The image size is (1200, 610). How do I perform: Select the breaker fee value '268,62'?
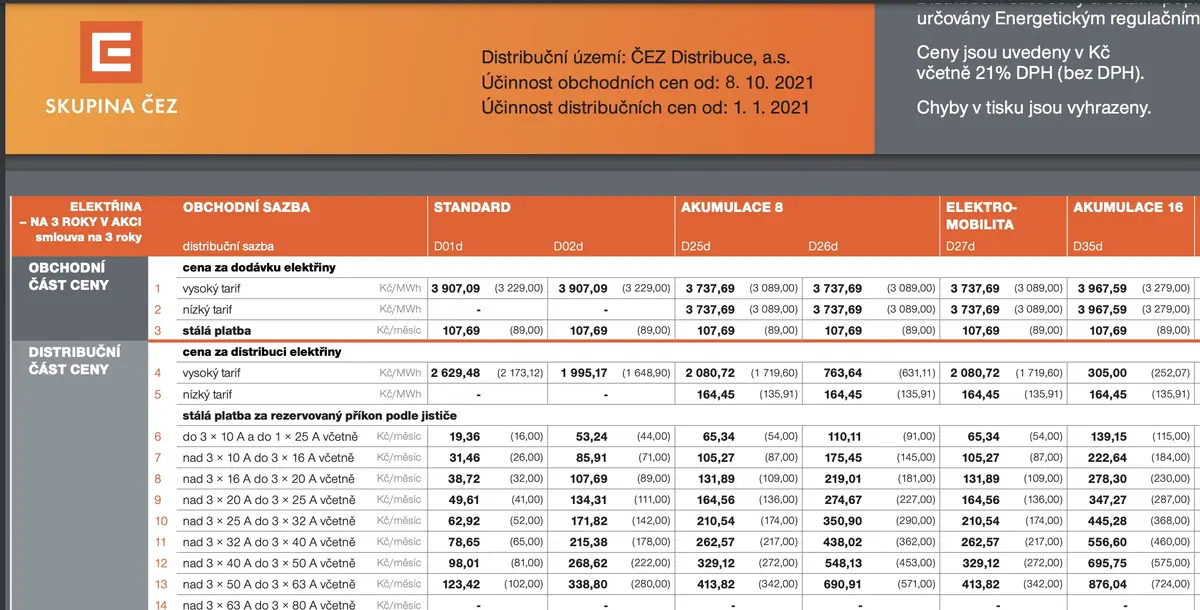click(x=588, y=563)
